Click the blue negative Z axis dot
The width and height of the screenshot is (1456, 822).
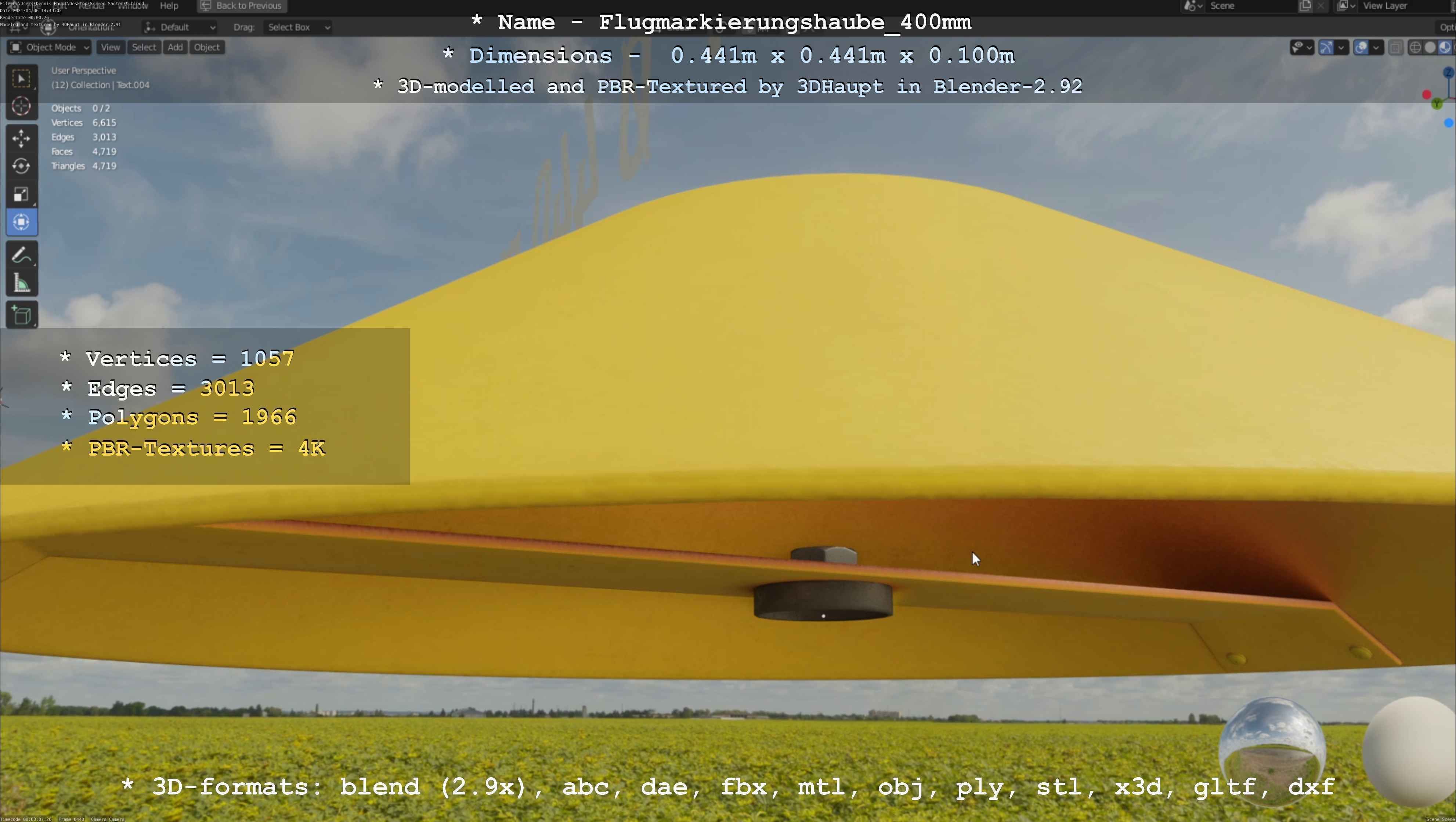[x=1449, y=123]
